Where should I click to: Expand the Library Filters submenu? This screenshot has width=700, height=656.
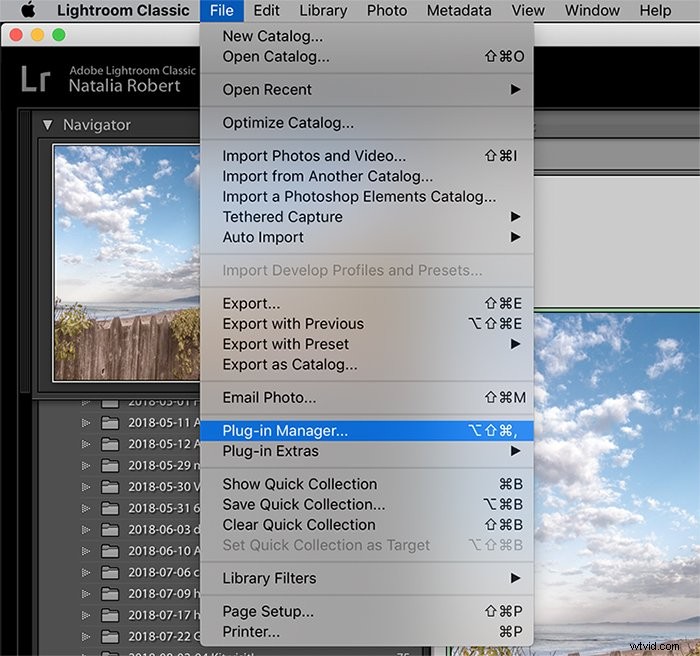(367, 578)
